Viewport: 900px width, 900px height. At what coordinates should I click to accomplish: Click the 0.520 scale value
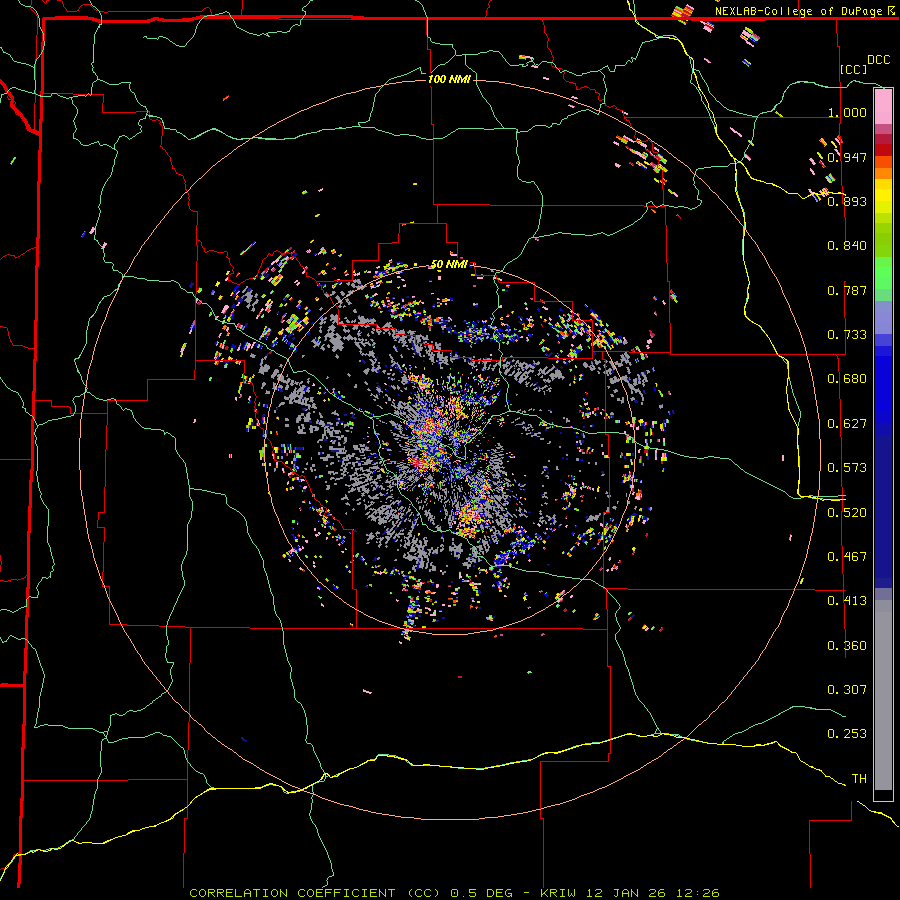(x=847, y=513)
